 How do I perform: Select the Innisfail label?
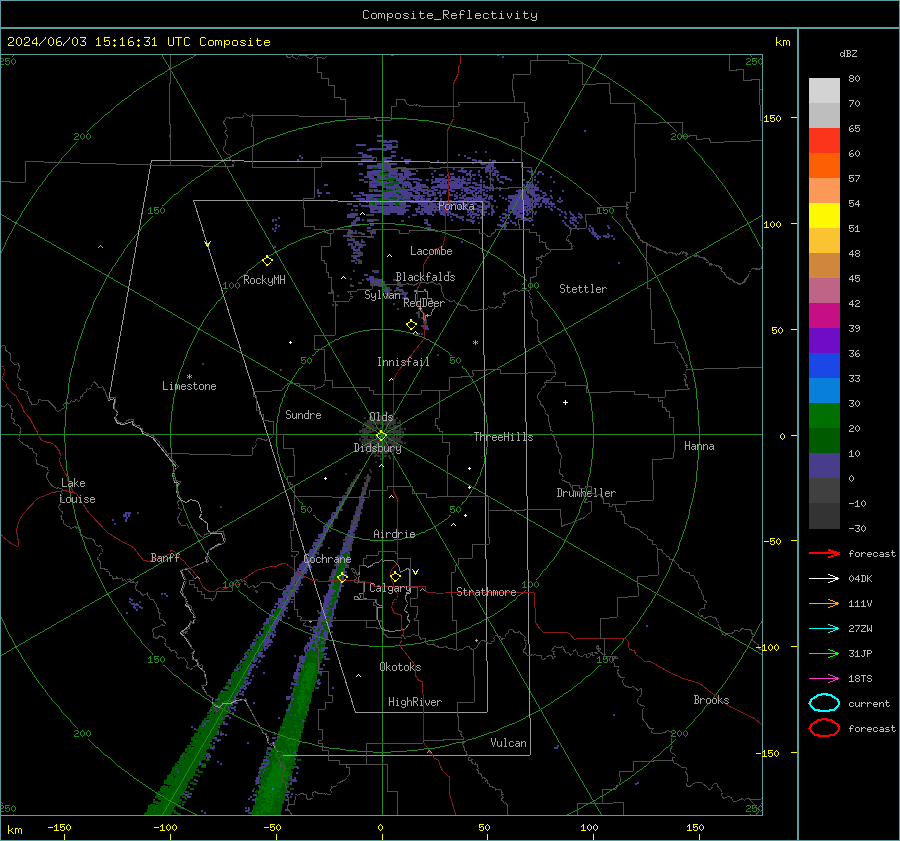coord(403,362)
